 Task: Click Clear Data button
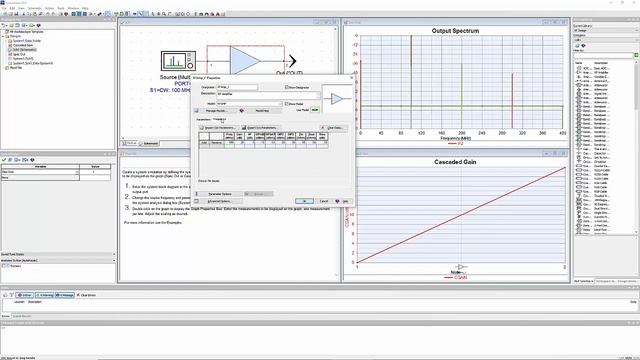tap(333, 128)
